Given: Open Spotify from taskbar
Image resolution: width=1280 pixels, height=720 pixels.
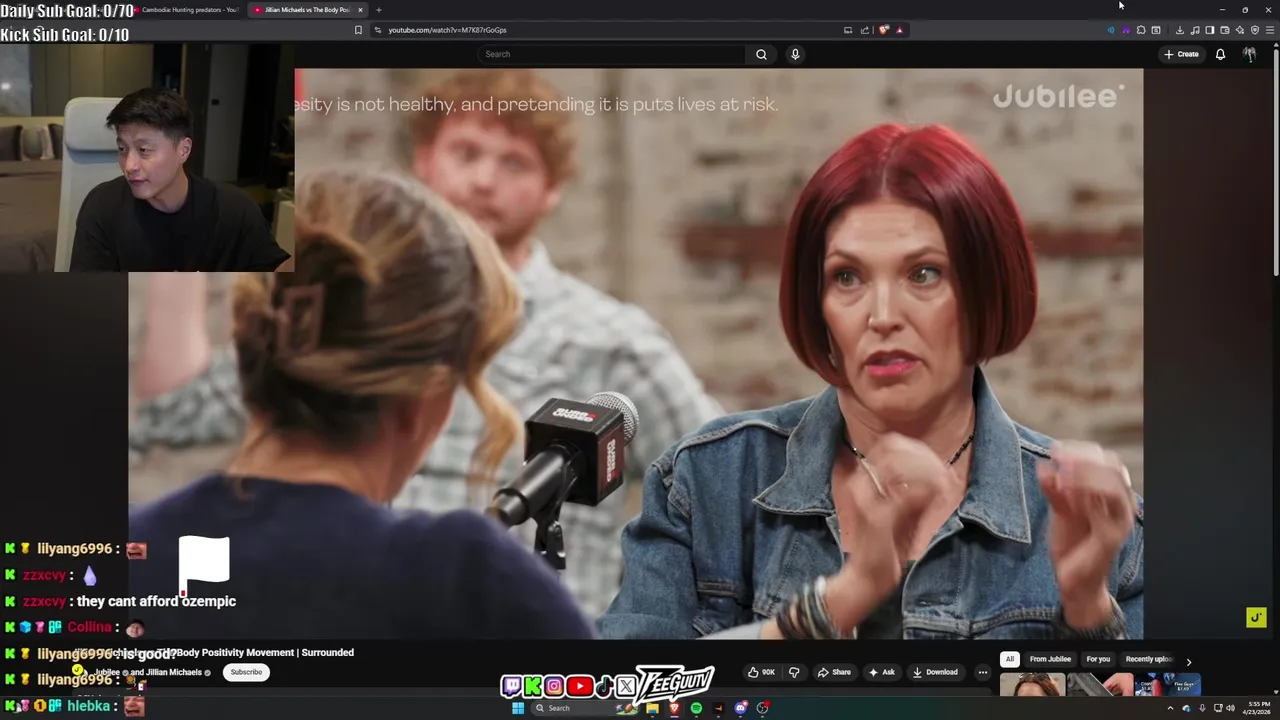Looking at the screenshot, I should [x=696, y=708].
